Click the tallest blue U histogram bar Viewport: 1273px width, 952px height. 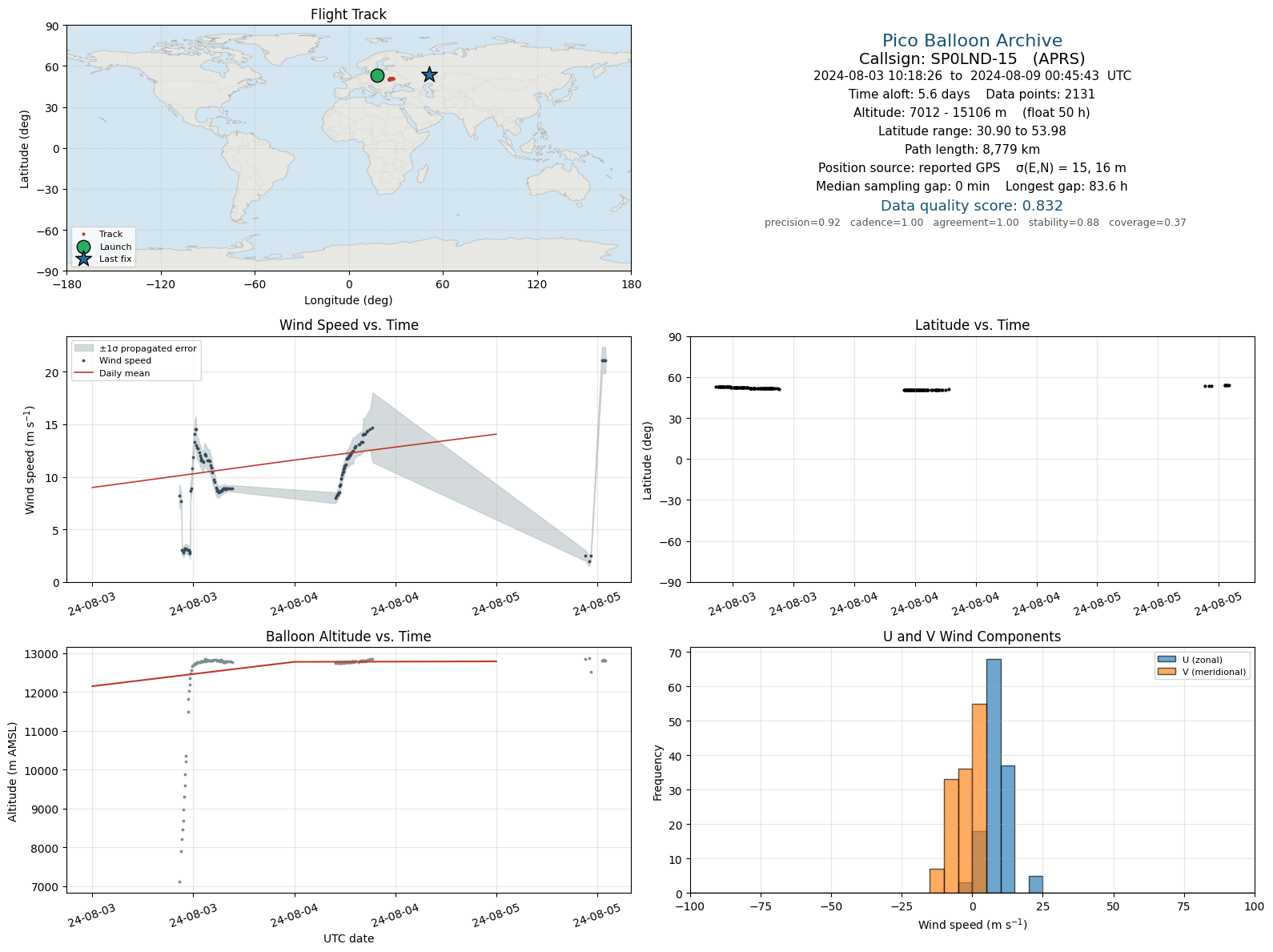994,777
